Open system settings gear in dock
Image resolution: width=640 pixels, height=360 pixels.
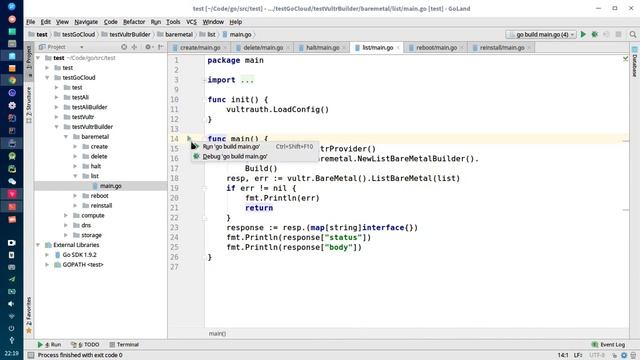[x=12, y=105]
